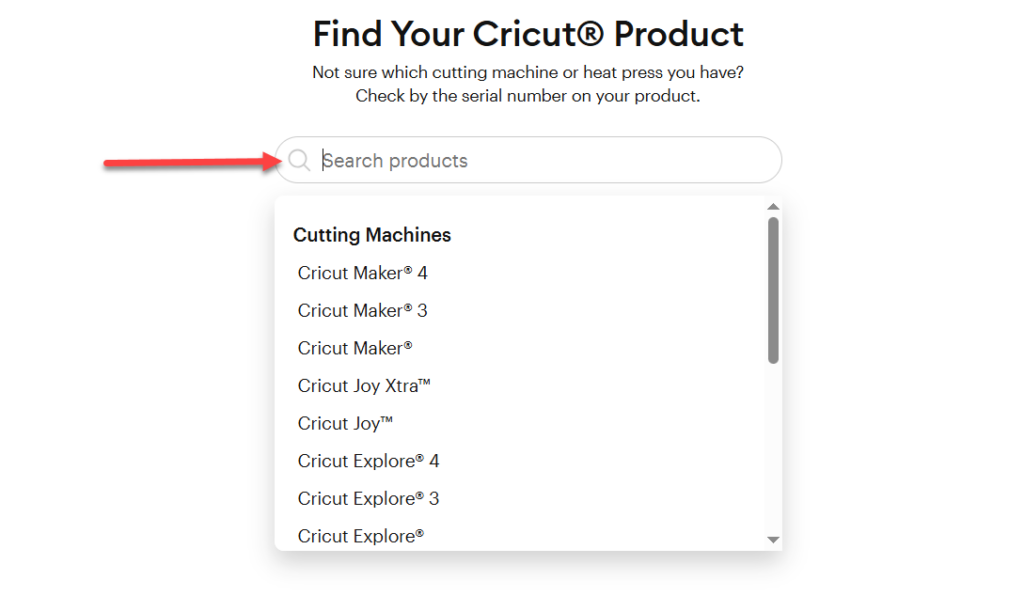Choose the Cricut Explore entry
1024x596 pixels.
click(360, 536)
